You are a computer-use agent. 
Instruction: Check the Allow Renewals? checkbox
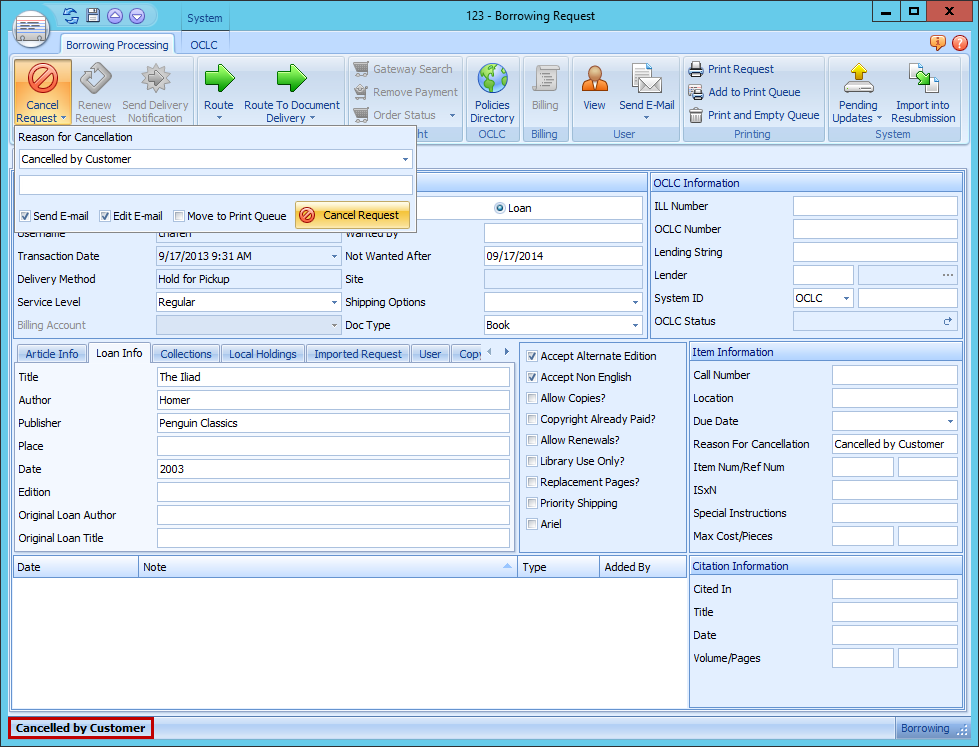pos(533,440)
